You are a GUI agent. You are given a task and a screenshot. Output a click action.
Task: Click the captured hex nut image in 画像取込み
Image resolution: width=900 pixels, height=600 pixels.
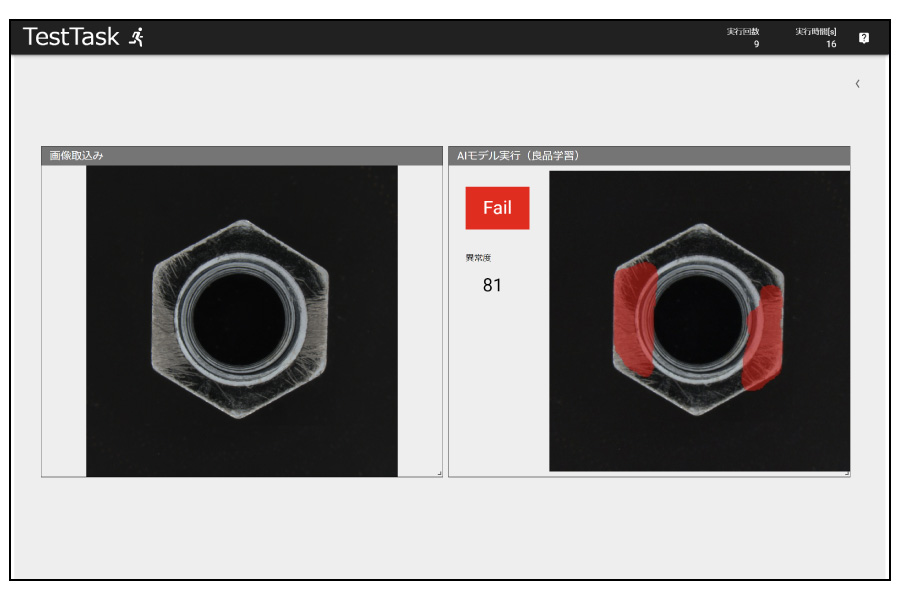tap(241, 320)
